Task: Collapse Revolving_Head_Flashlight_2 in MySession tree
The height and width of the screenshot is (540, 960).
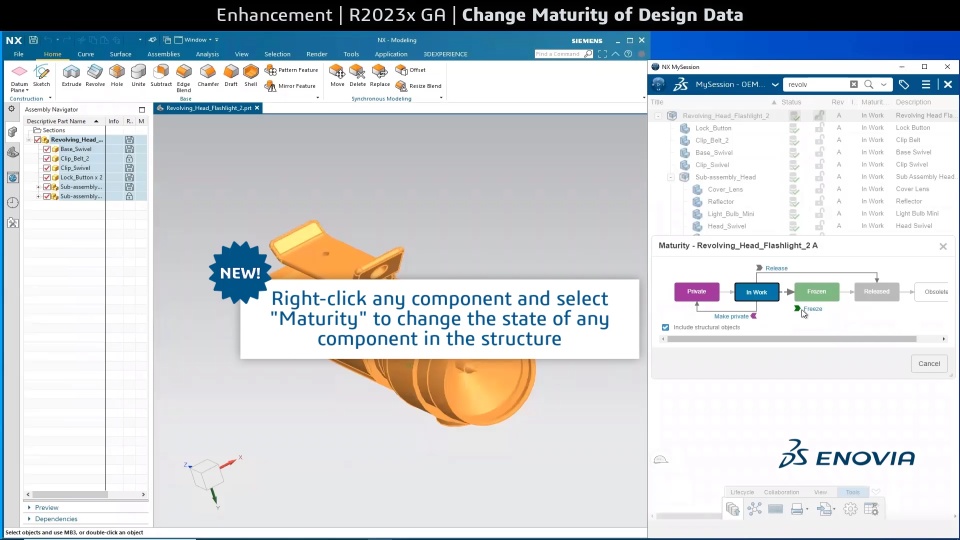Action: tap(658, 116)
